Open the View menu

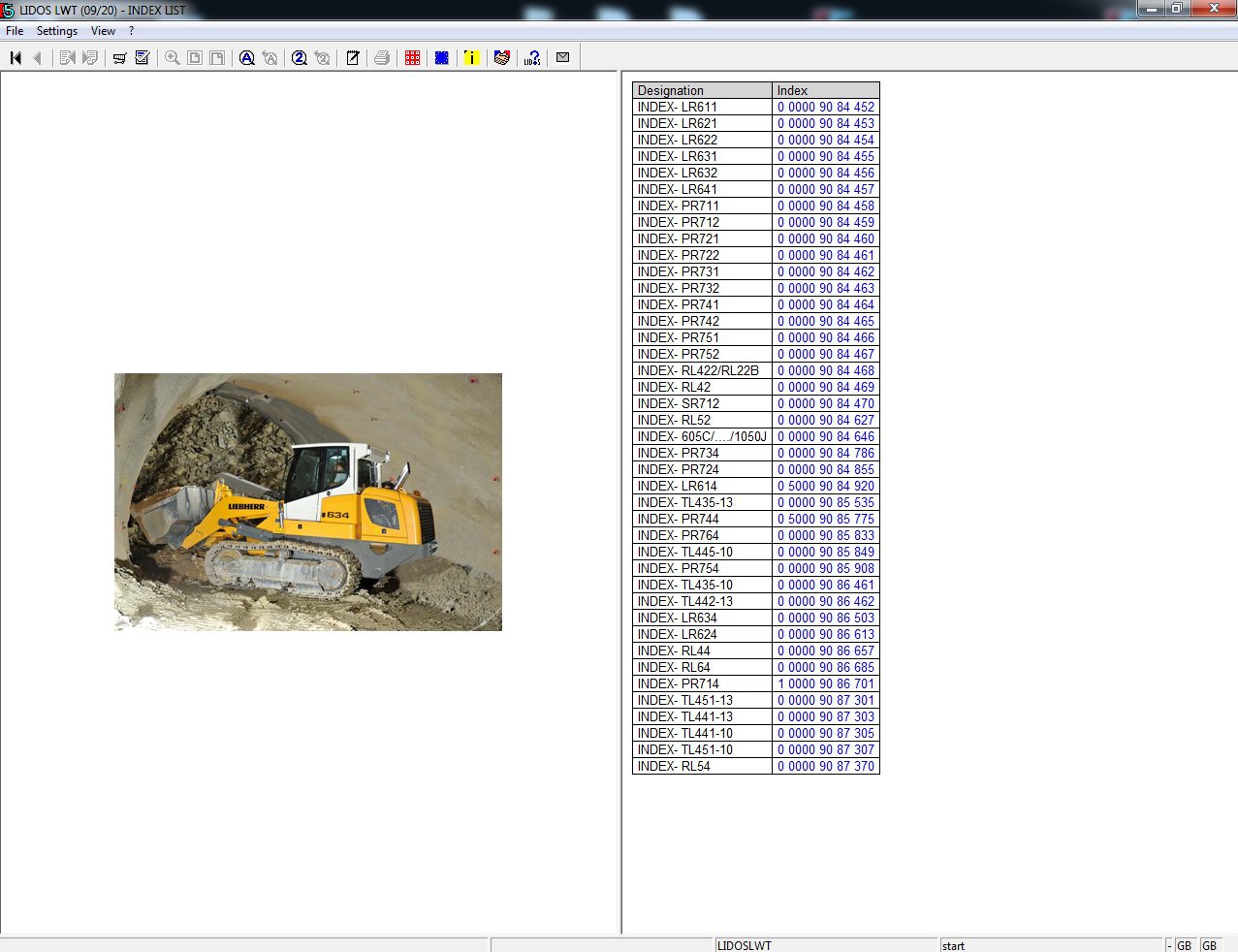point(103,31)
